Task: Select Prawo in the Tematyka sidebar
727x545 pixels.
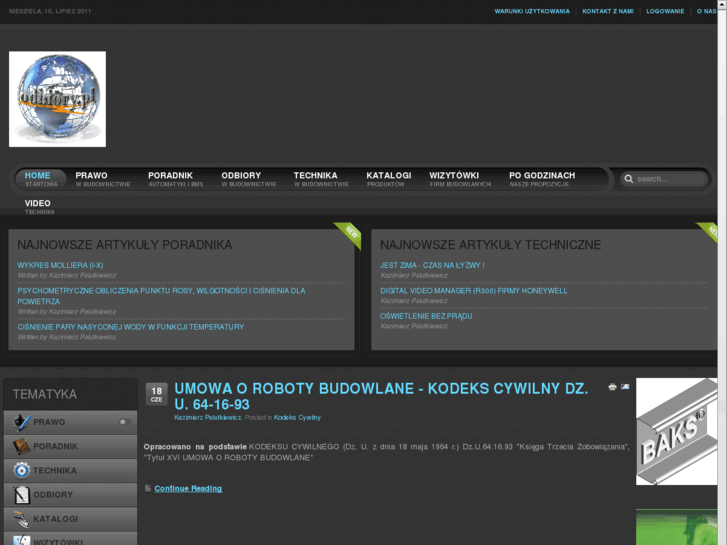Action: tap(70, 422)
